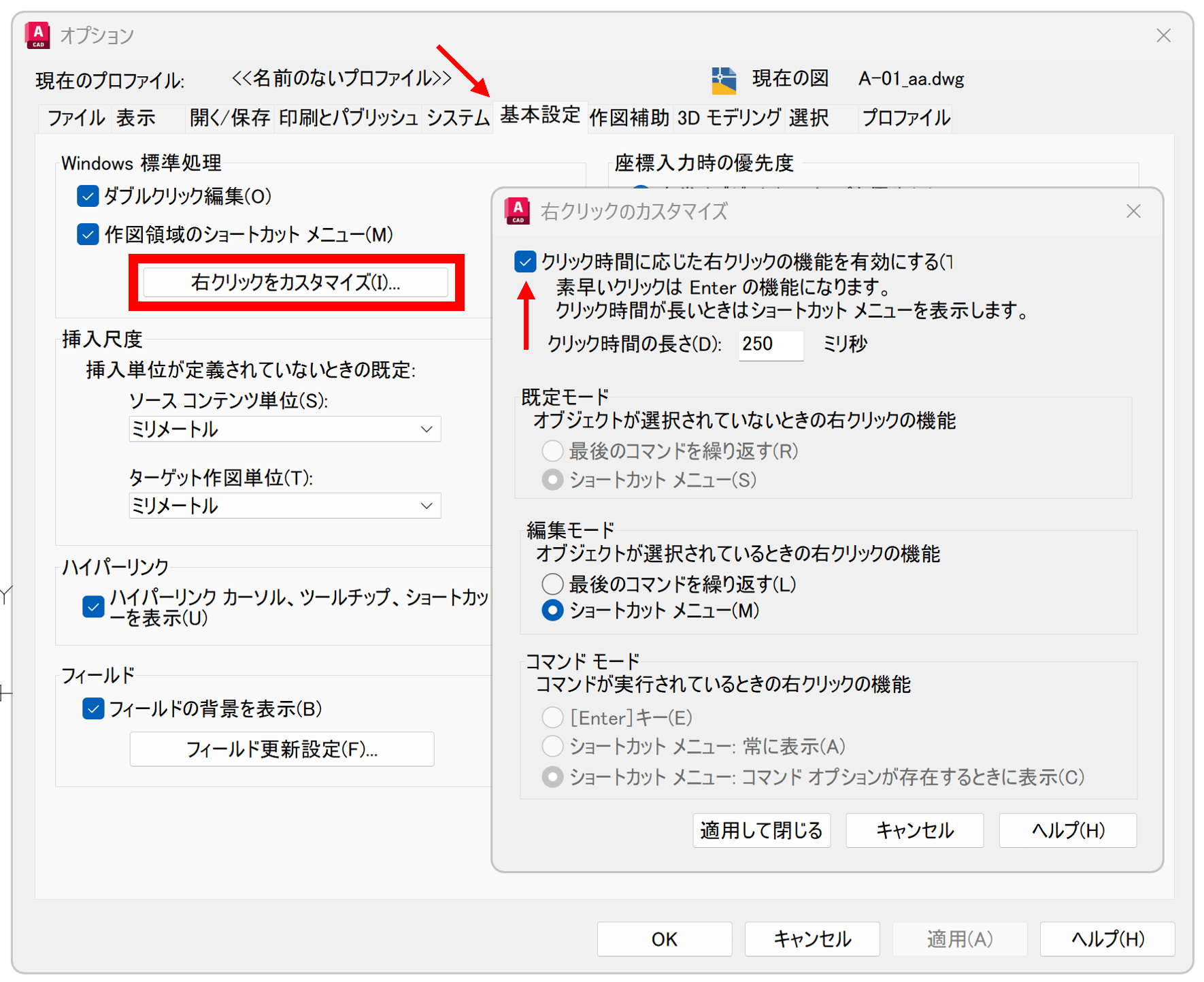This screenshot has width=1204, height=982.
Task: Uncheck 作図領域のショートカット メニュー(M)
Action: [88, 235]
